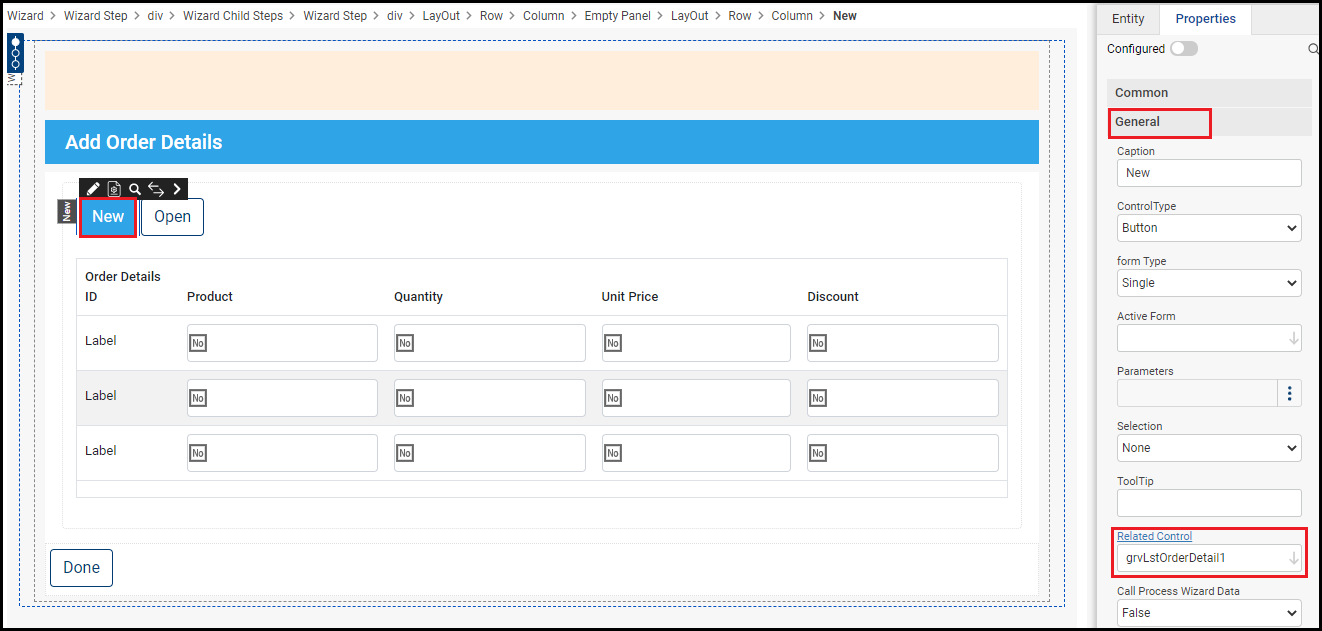Click the first Wizard breadcrumb item

[25, 16]
